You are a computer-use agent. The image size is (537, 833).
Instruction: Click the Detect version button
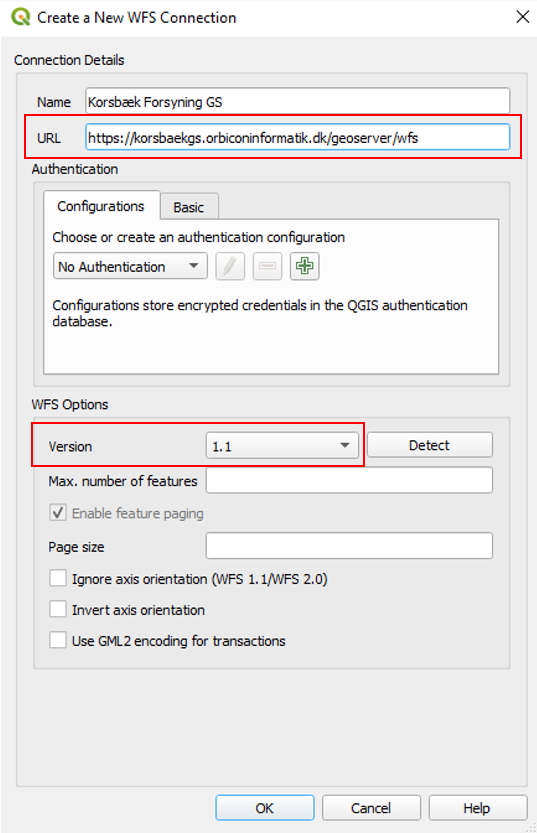click(430, 445)
